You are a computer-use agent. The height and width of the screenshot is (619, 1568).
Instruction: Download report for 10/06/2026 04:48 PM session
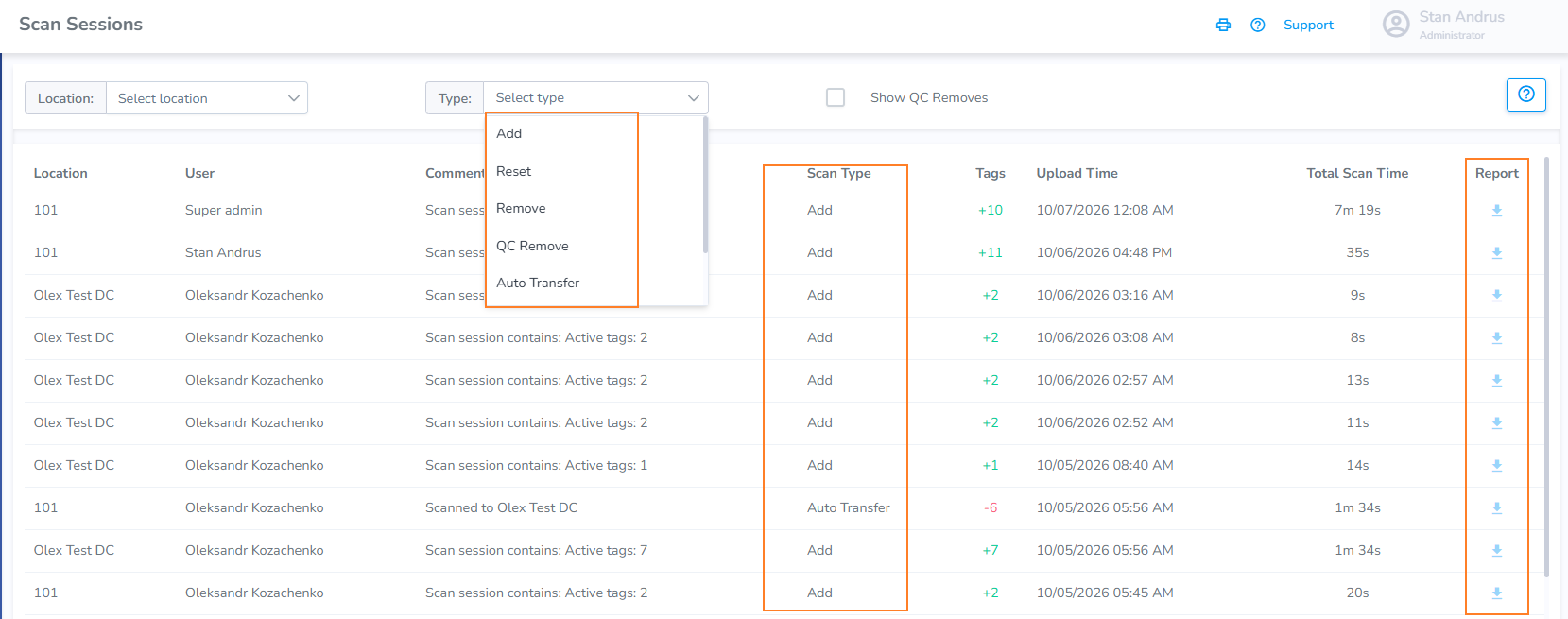pos(1497,253)
